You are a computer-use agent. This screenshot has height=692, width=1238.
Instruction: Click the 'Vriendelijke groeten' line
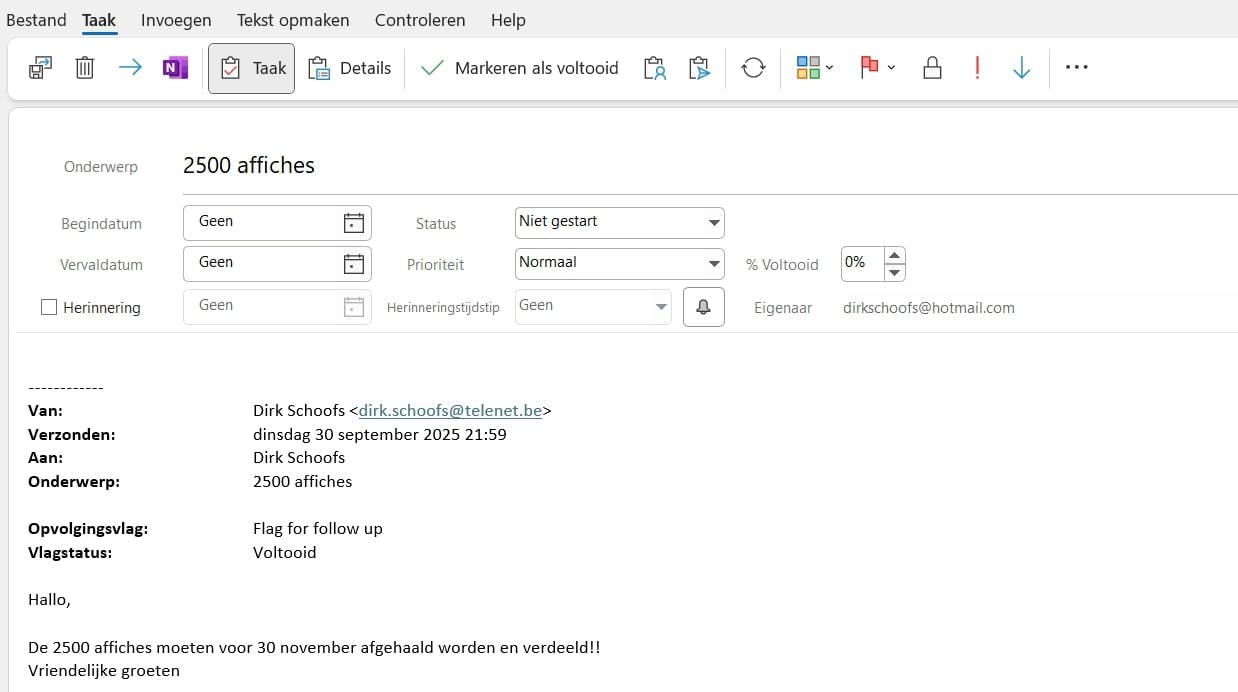pos(104,670)
